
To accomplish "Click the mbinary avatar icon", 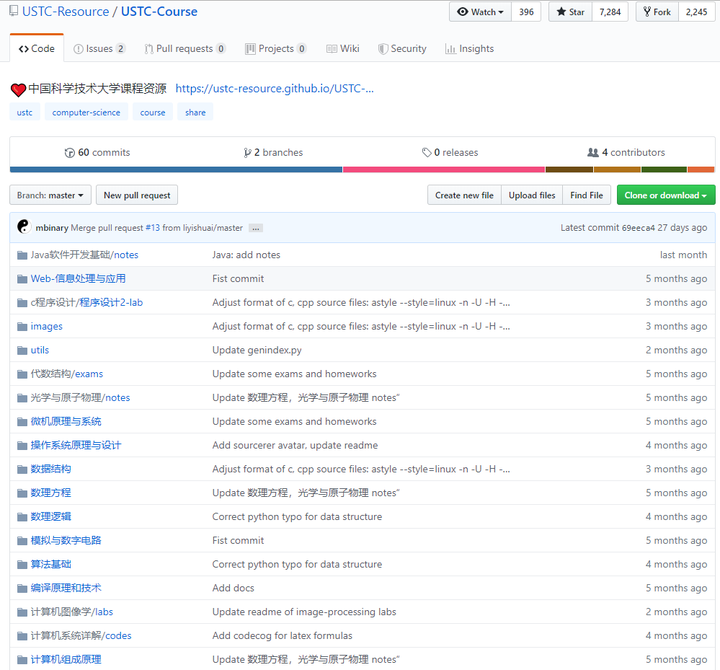I will click(x=23, y=226).
